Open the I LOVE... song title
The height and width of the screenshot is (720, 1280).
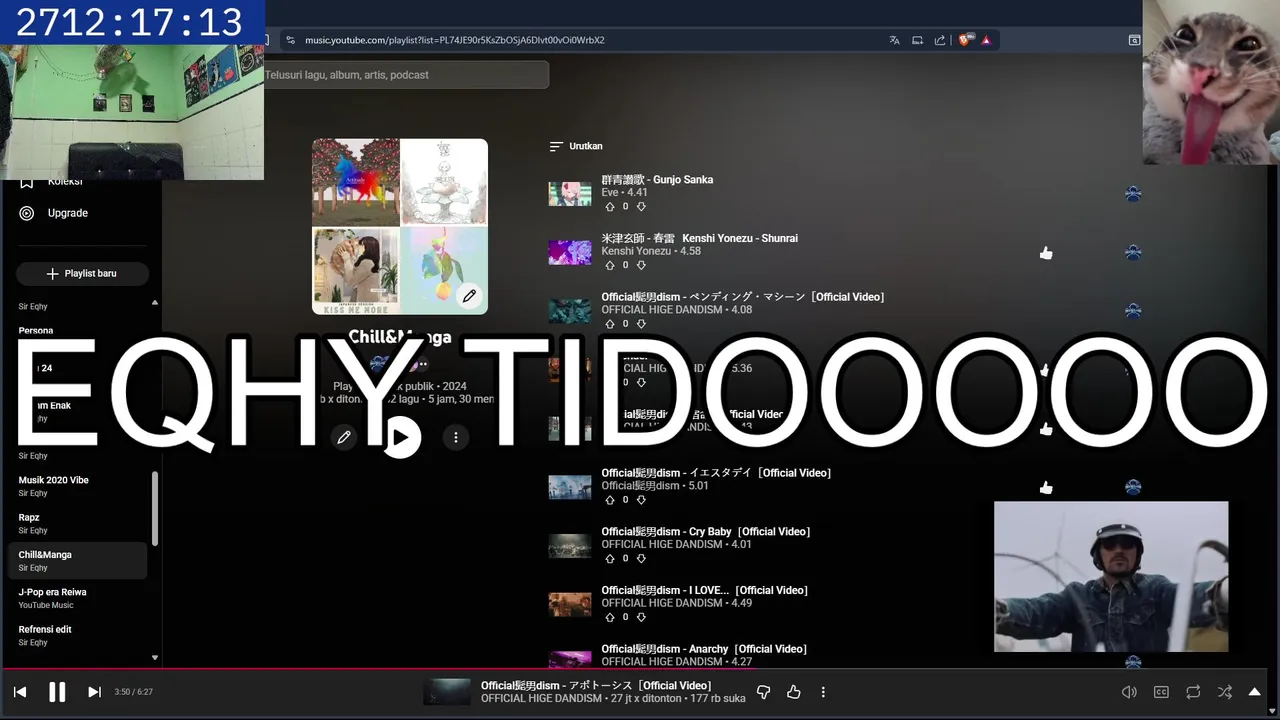click(x=704, y=591)
